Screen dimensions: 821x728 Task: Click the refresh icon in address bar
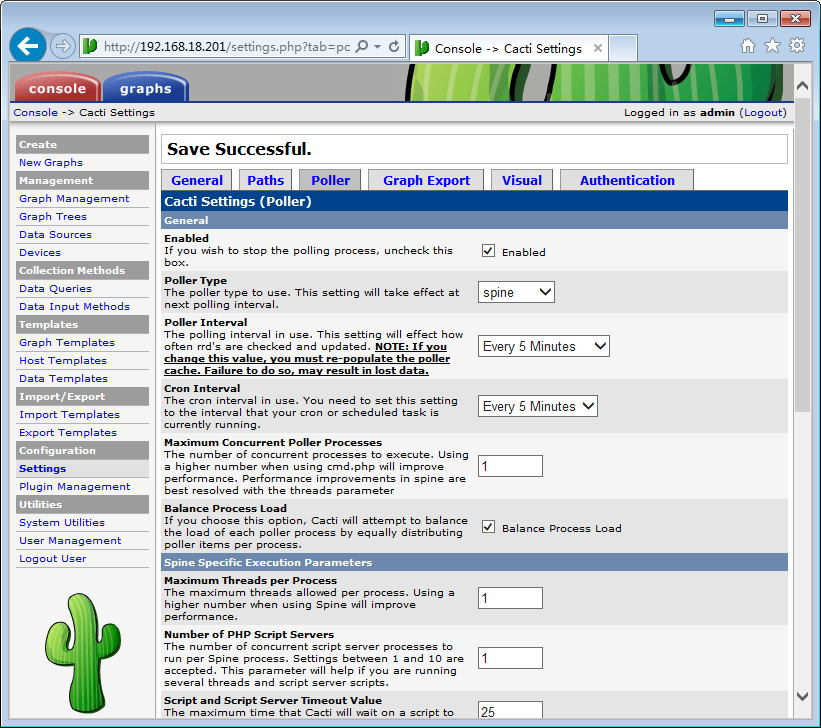pos(394,47)
